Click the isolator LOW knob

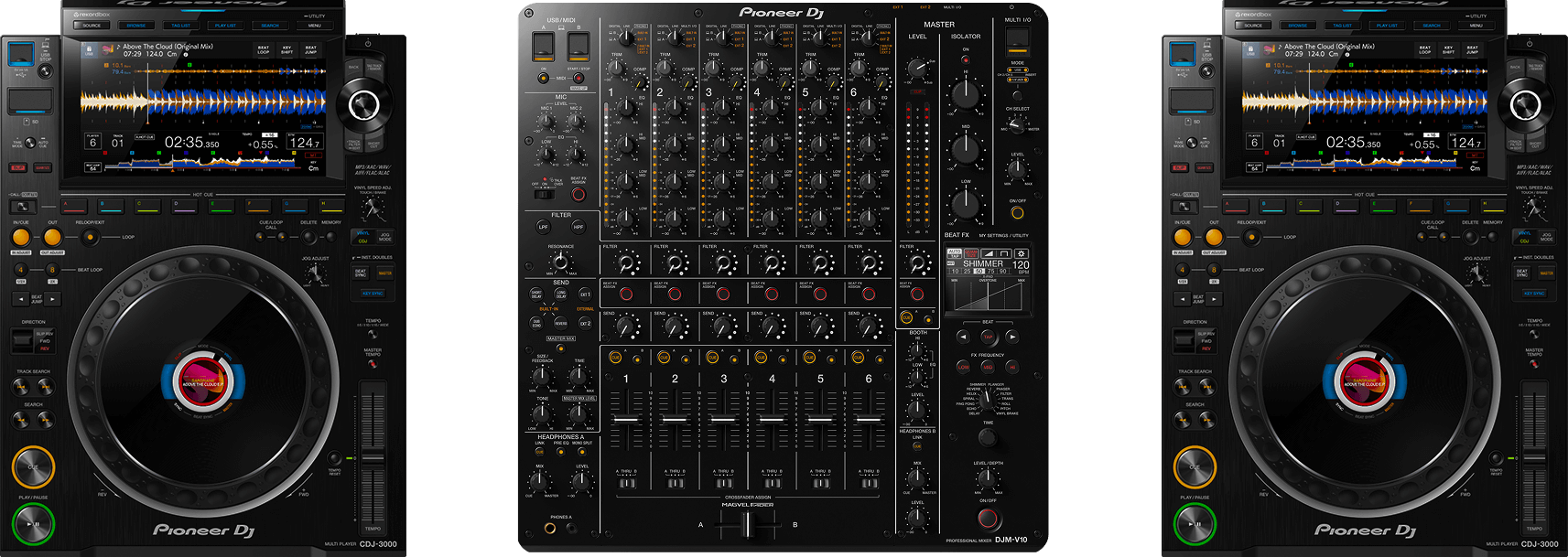(x=966, y=203)
